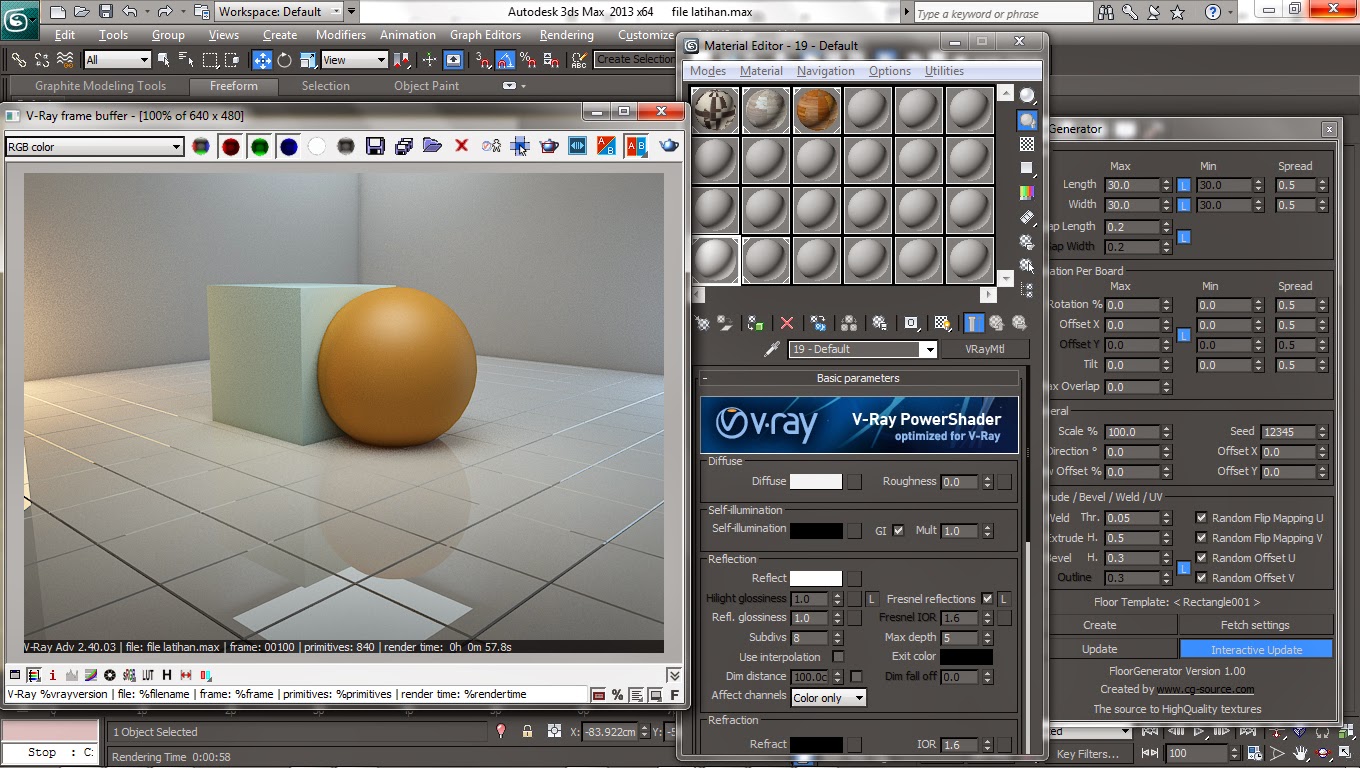The width and height of the screenshot is (1360, 768).
Task: Switch to the Freeform tab
Action: tap(233, 86)
